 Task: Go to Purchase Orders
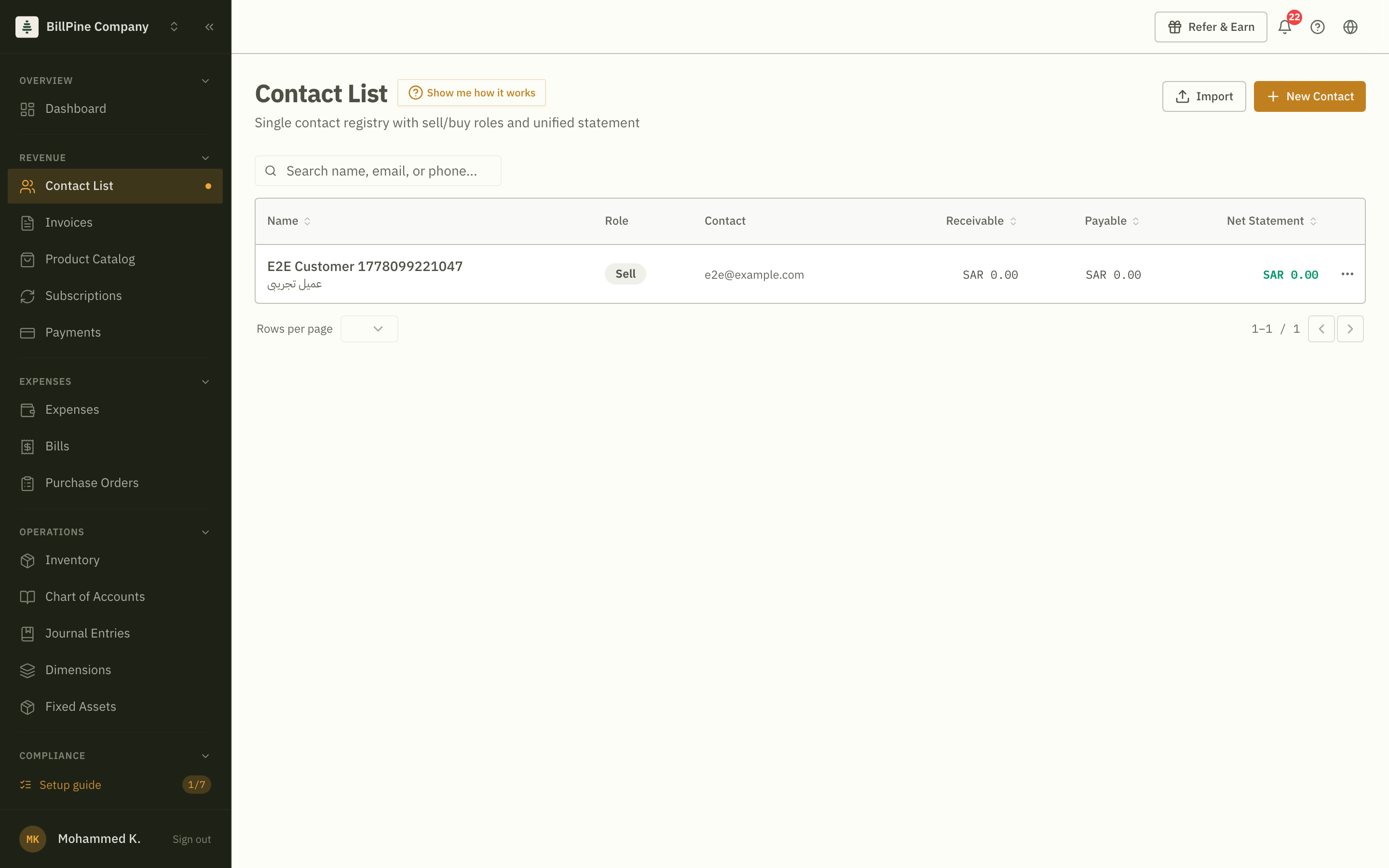pyautogui.click(x=115, y=483)
